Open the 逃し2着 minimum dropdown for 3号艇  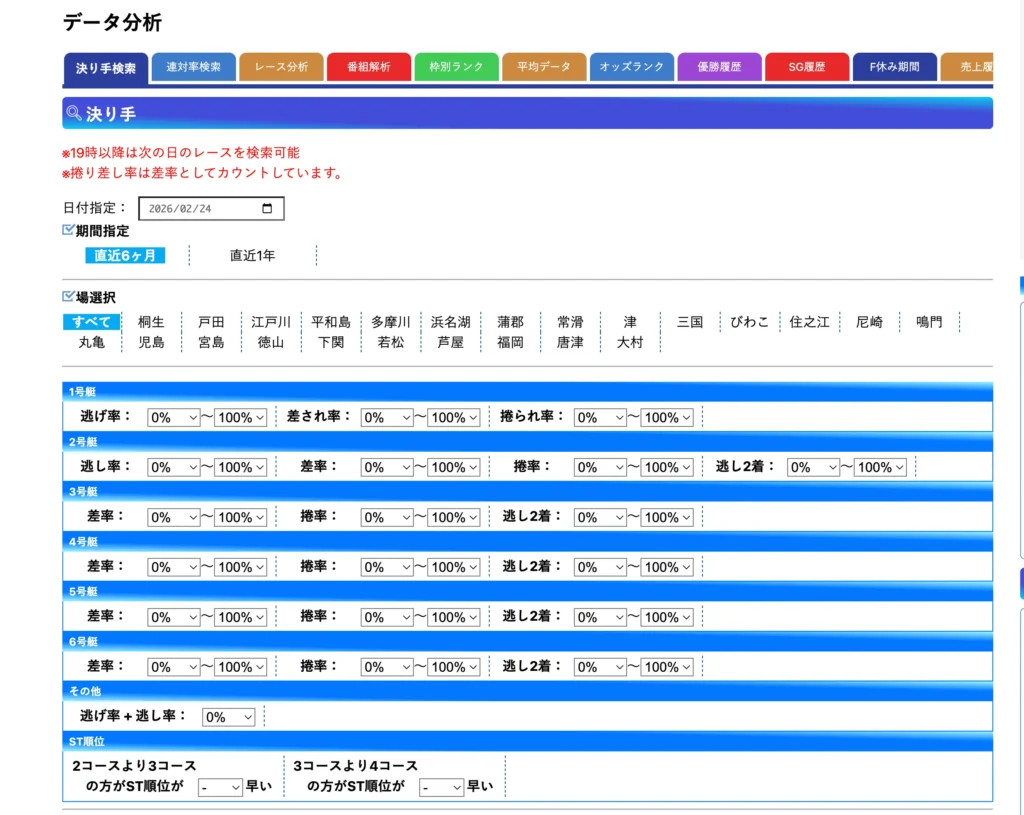pos(599,517)
